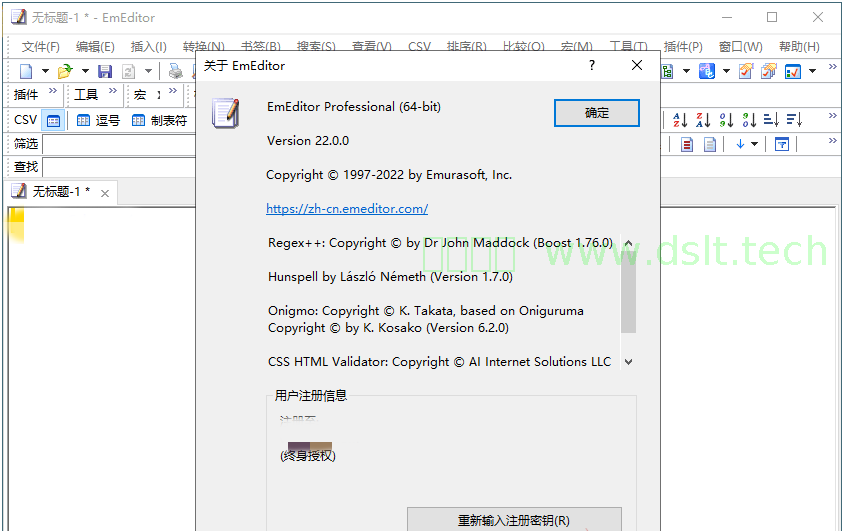Click the blue down arrow icon
Image resolution: width=842 pixels, height=531 pixels.
pos(741,144)
